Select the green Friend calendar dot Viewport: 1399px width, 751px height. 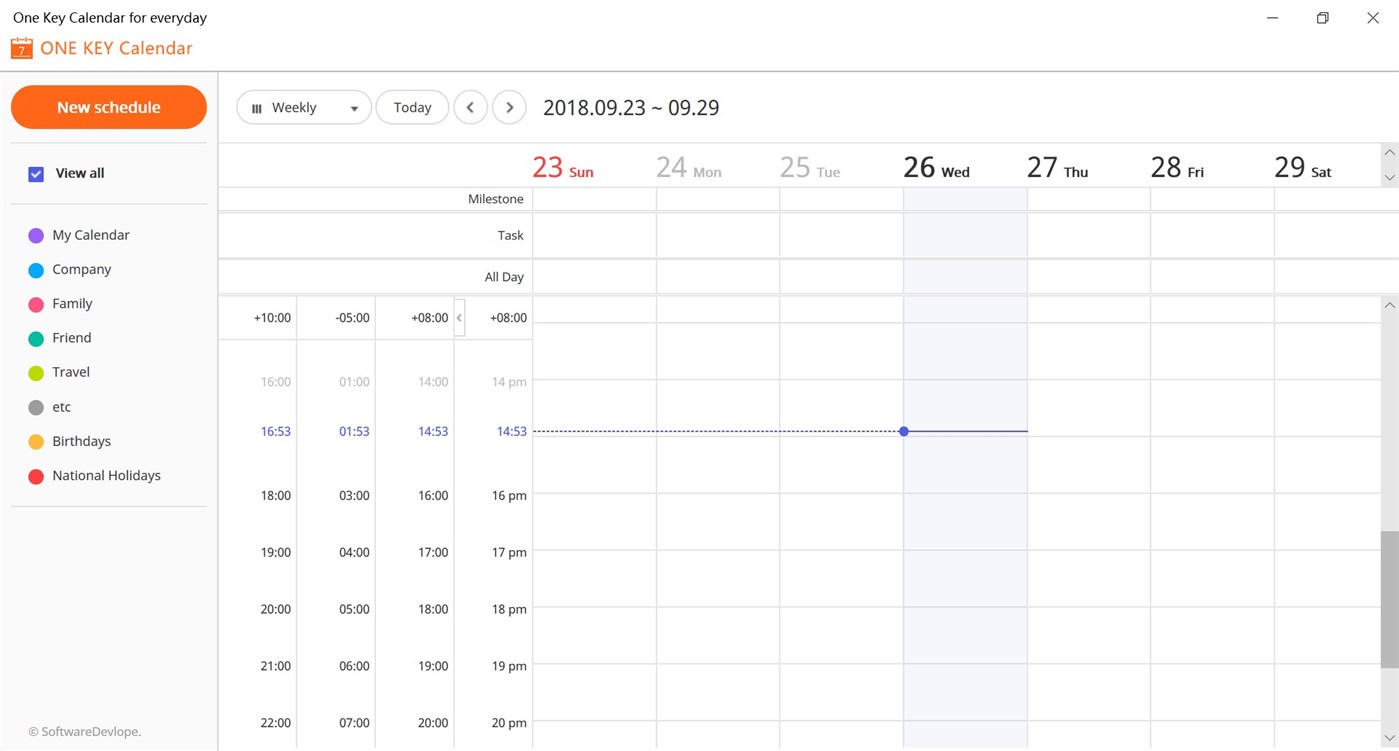[35, 337]
